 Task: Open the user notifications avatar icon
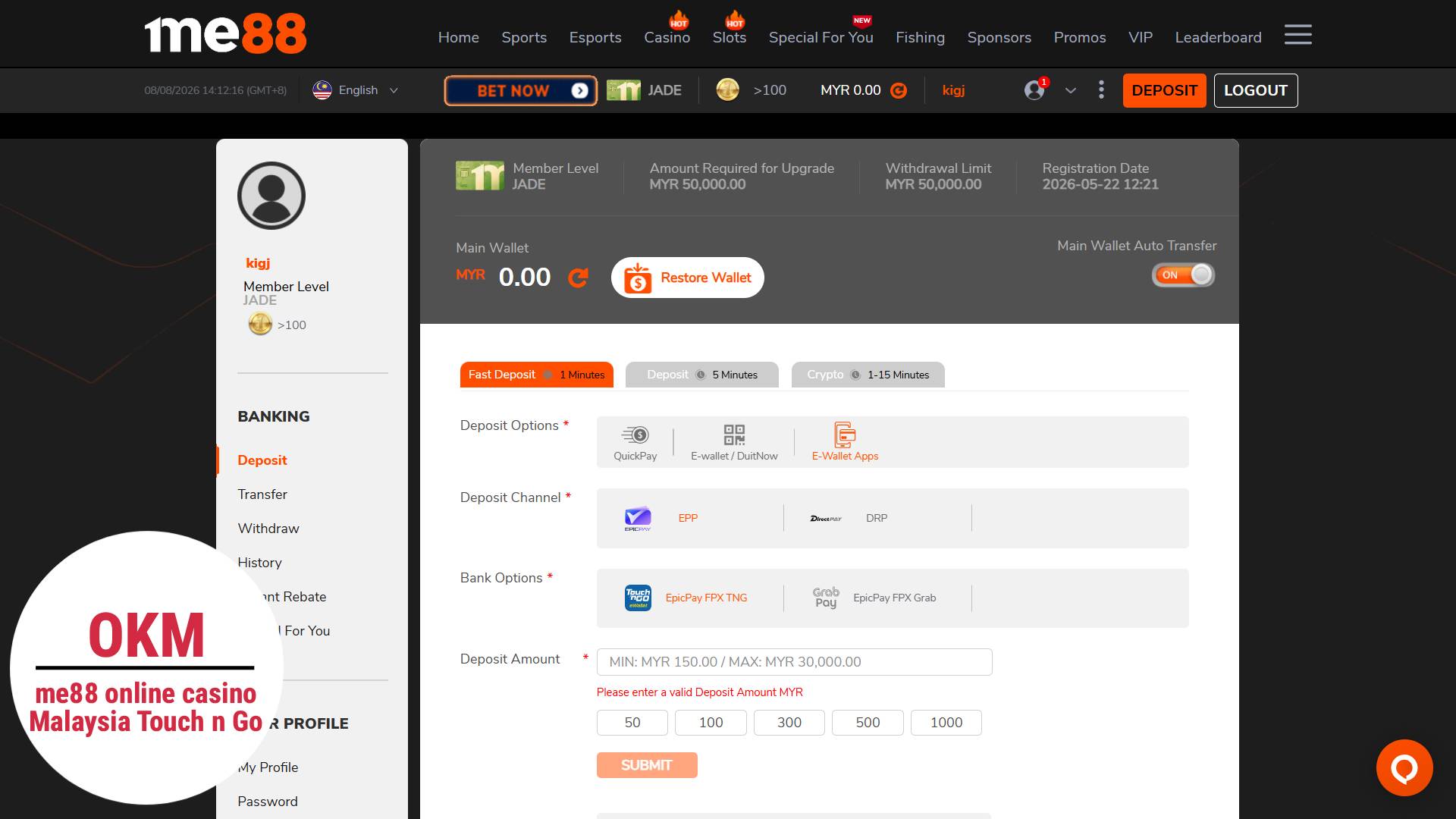[x=1035, y=89]
